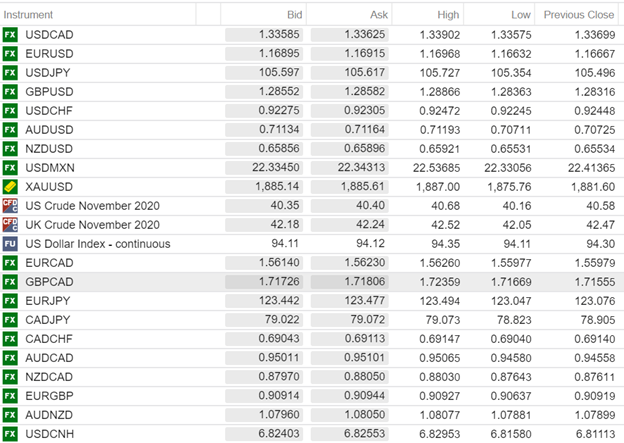Click the CFD icon for UK Crude November 2020
Screen dimensions: 624x443
tap(11, 224)
